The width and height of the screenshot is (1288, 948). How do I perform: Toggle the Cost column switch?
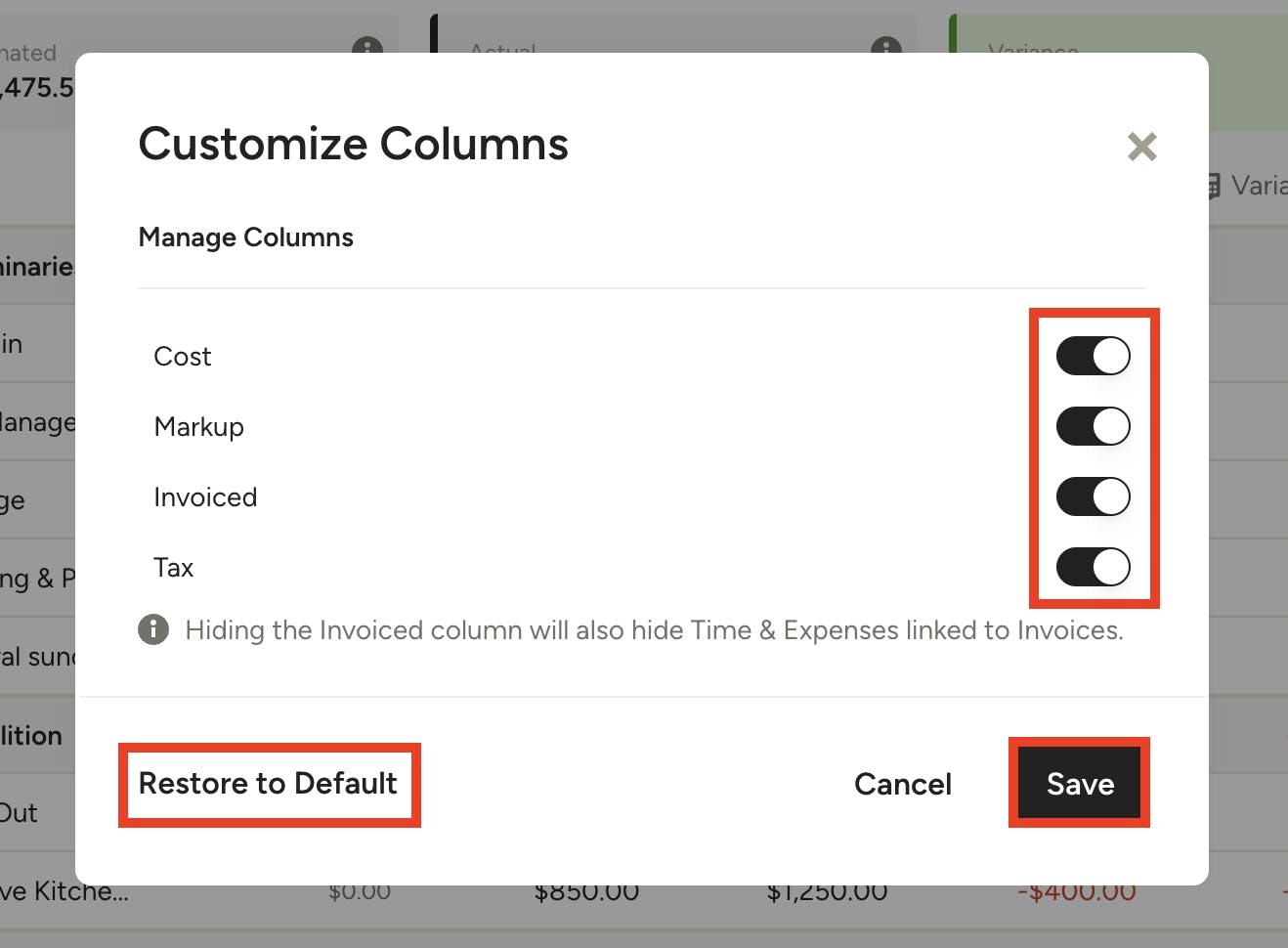point(1093,356)
